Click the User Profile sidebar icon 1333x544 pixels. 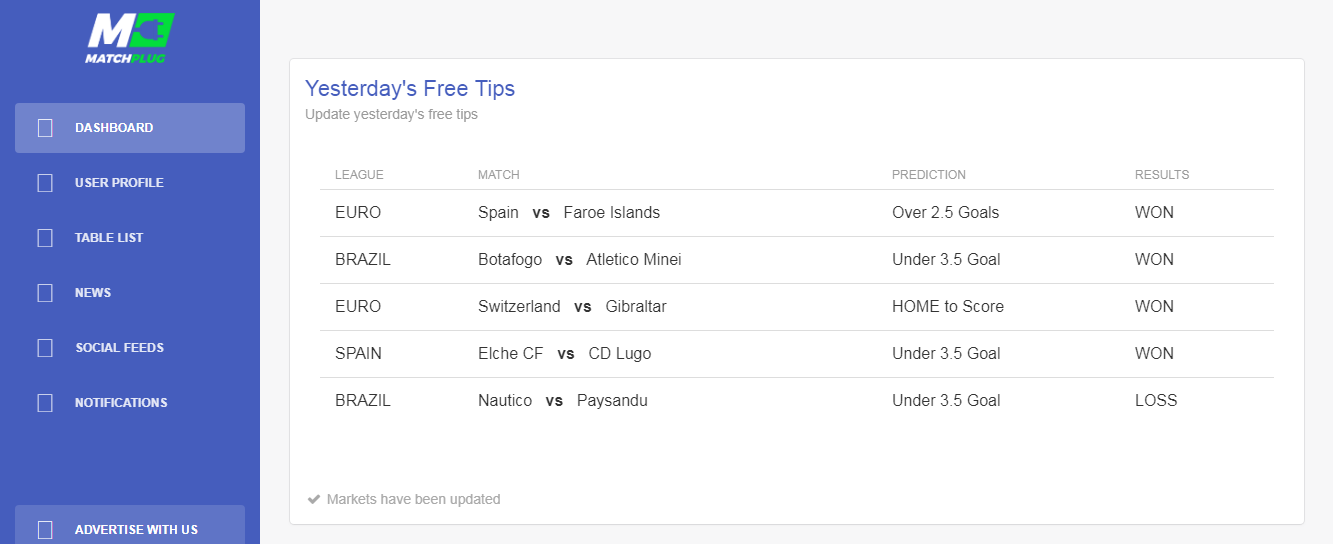pos(45,183)
